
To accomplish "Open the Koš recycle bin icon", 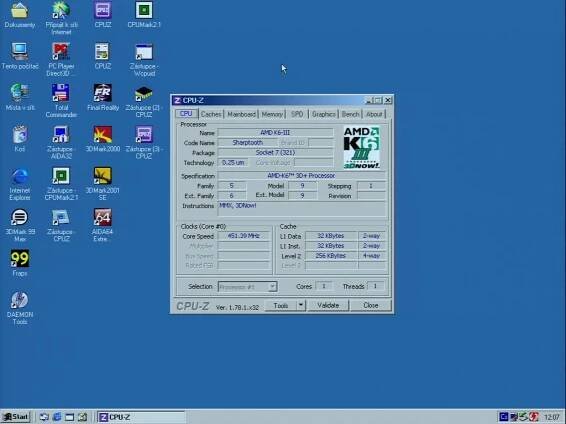I will coord(19,135).
